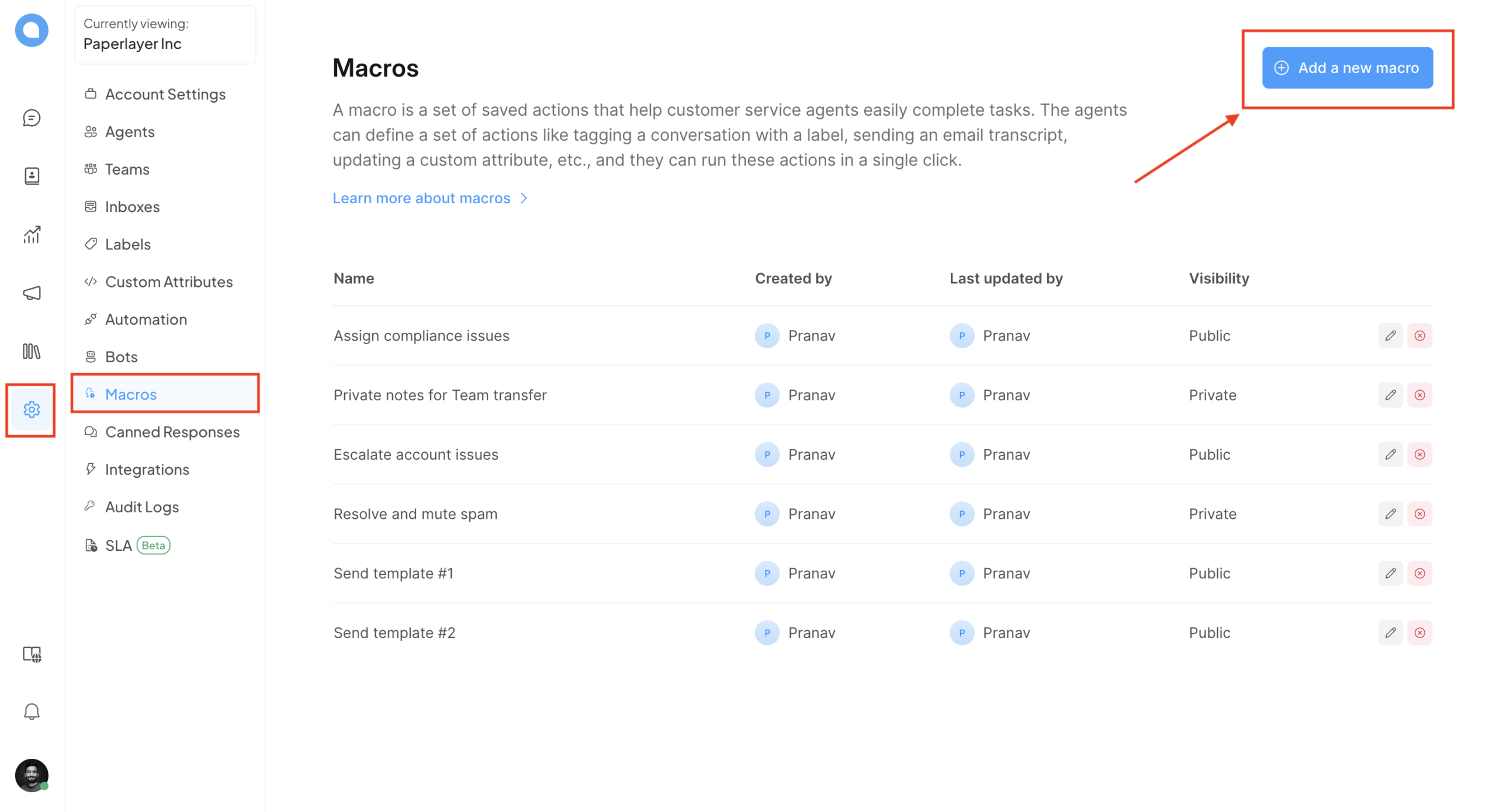Image resolution: width=1496 pixels, height=812 pixels.
Task: Click delete icon for Send template #2
Action: [x=1421, y=633]
